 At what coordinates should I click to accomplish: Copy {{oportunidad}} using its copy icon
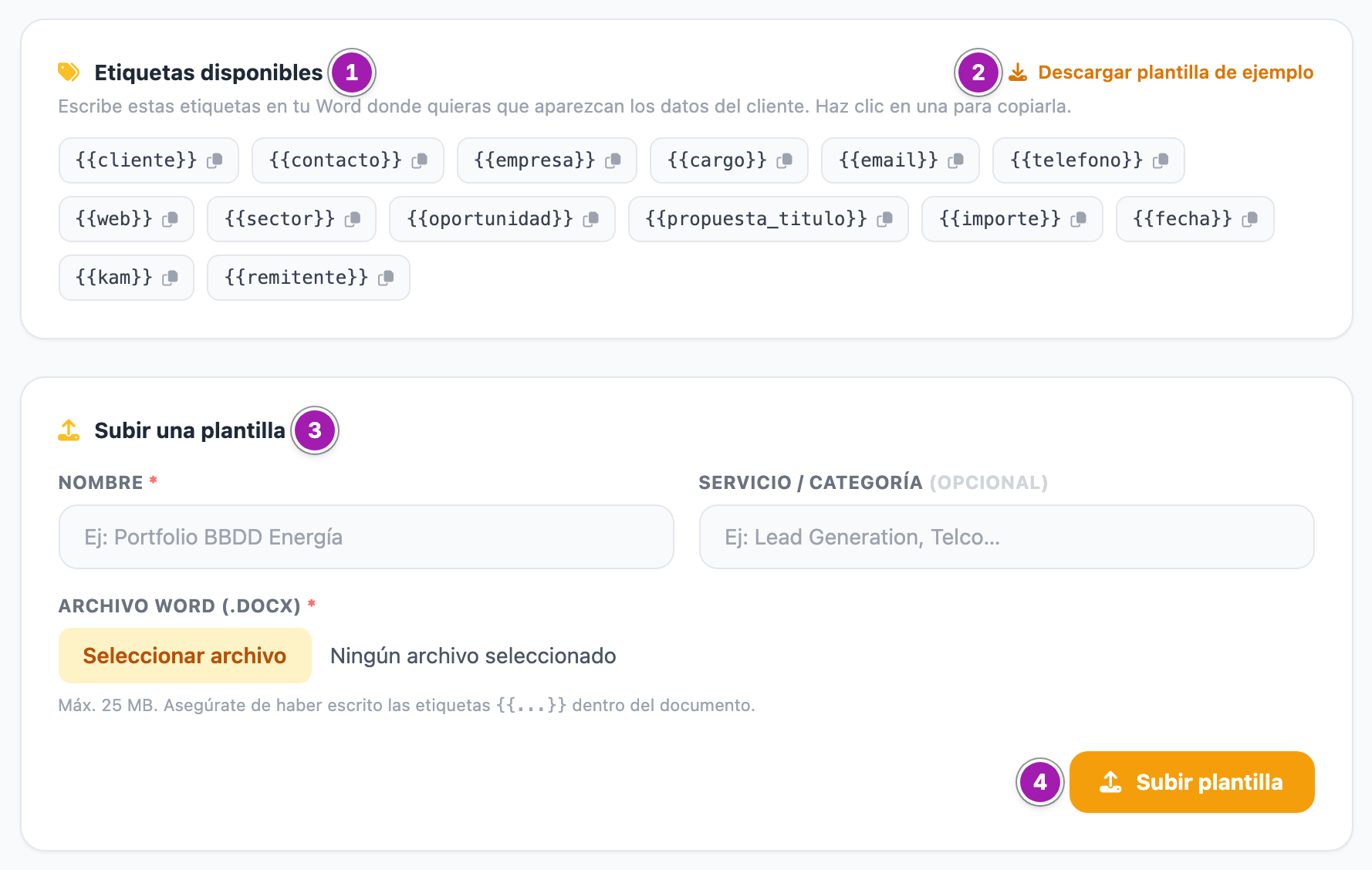point(591,219)
